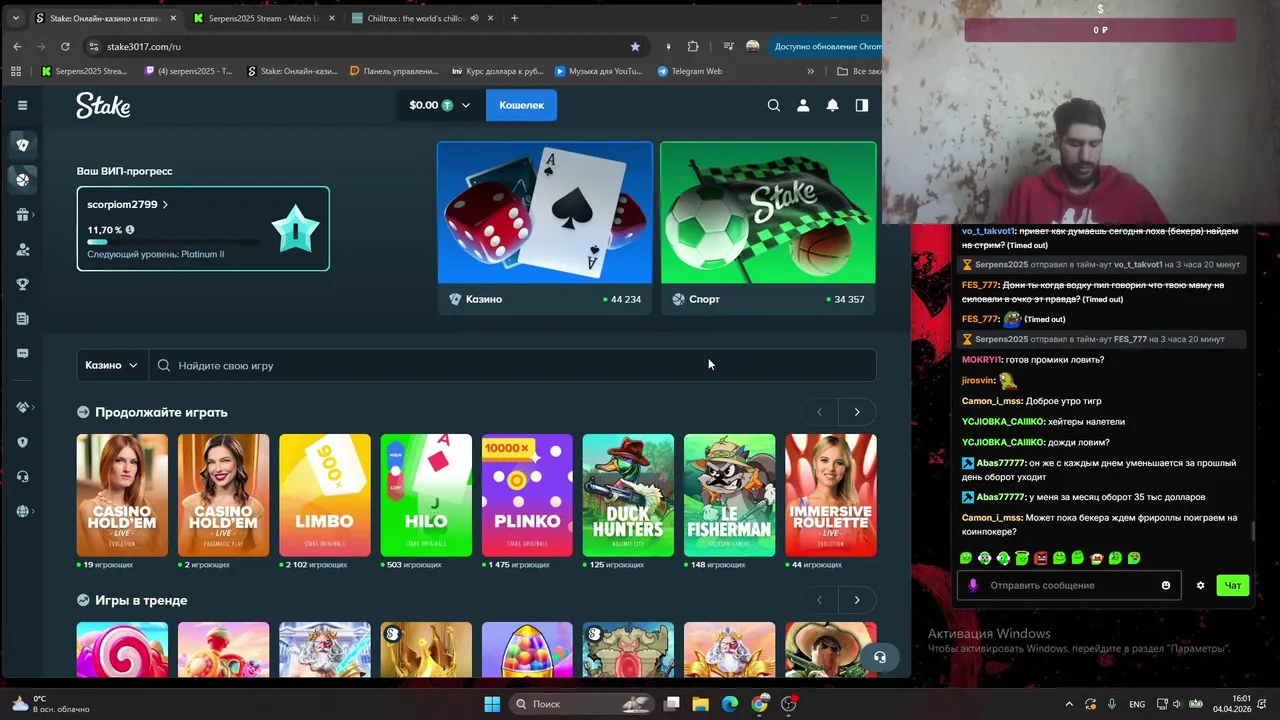Open promotions gift icon in the sidebar

click(x=22, y=215)
